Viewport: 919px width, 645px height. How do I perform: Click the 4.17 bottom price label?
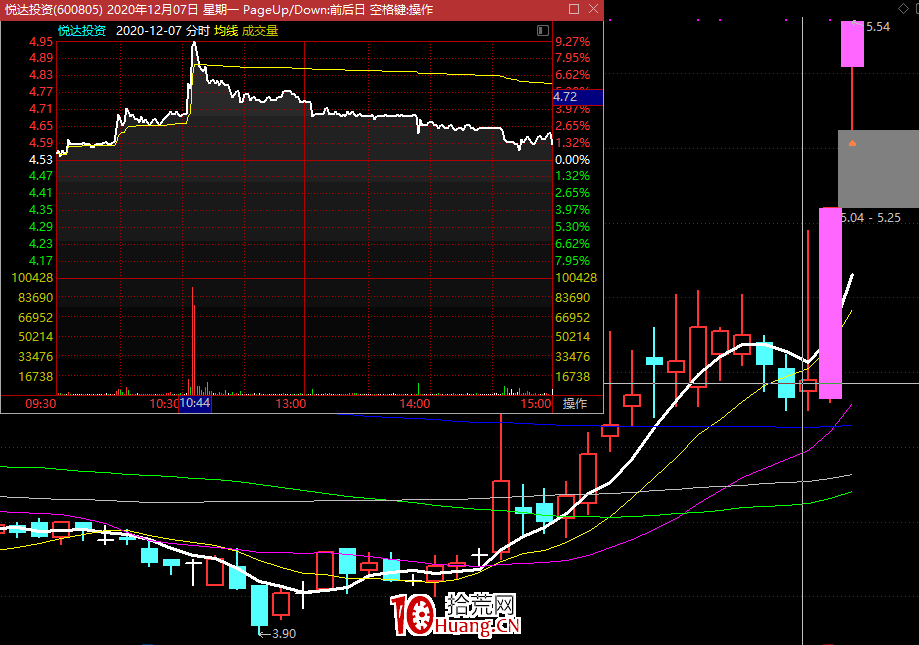click(x=41, y=261)
